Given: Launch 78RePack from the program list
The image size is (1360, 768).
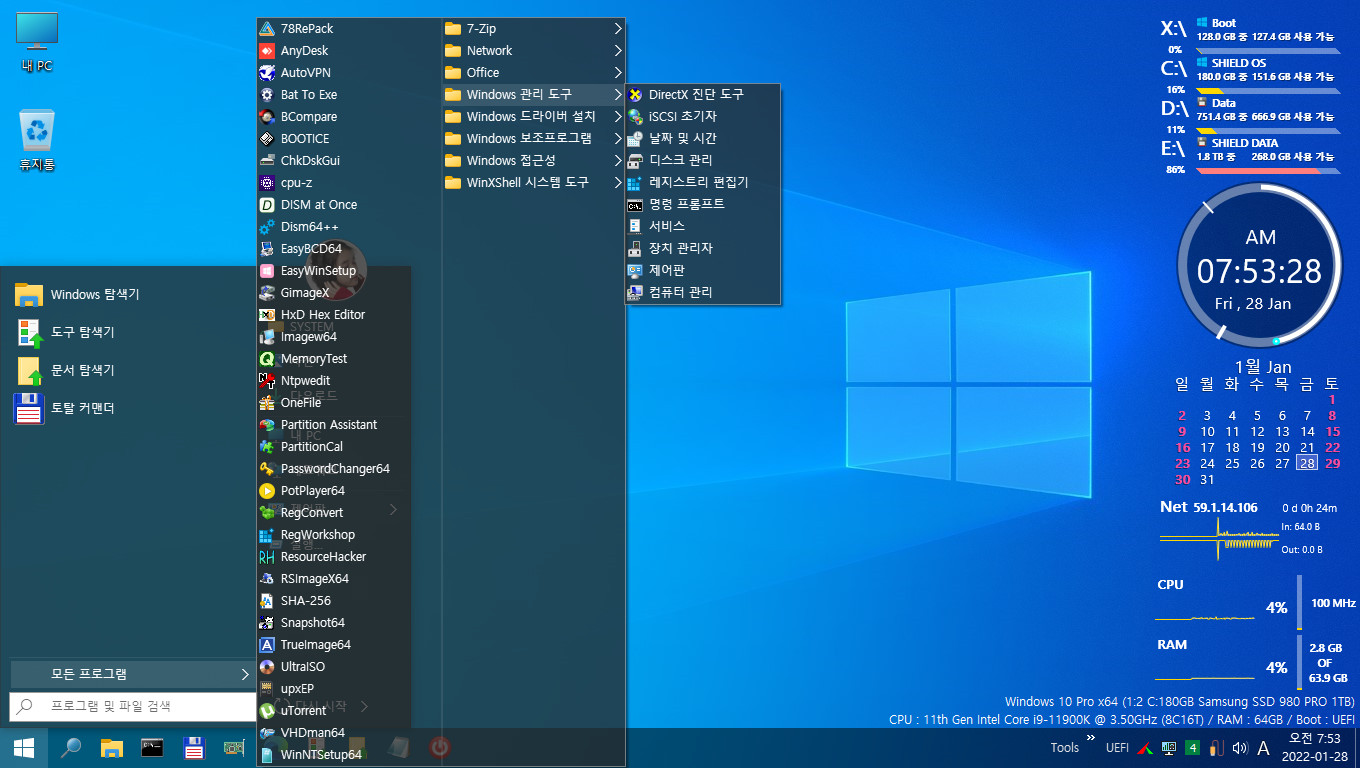Looking at the screenshot, I should coord(349,28).
